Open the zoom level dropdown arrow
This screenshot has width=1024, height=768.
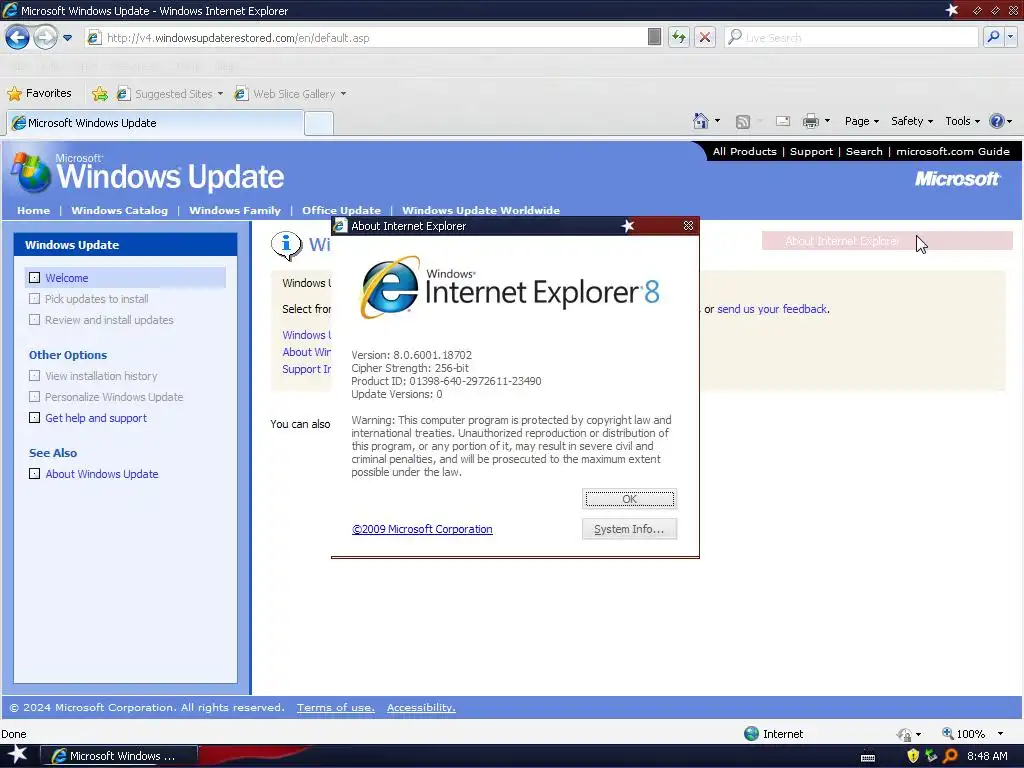(1000, 734)
